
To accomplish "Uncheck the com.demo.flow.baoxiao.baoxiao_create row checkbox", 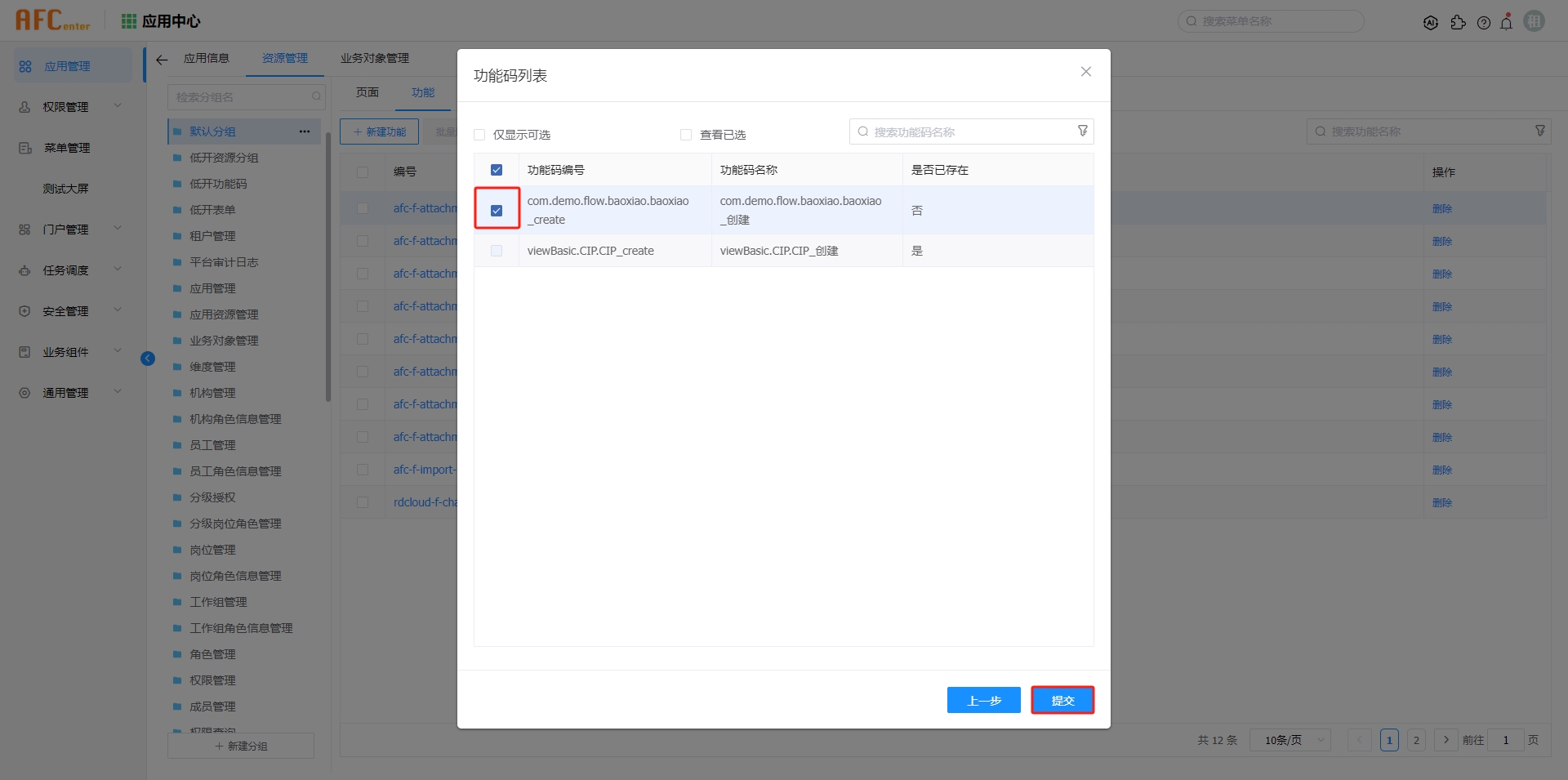I will (x=497, y=210).
